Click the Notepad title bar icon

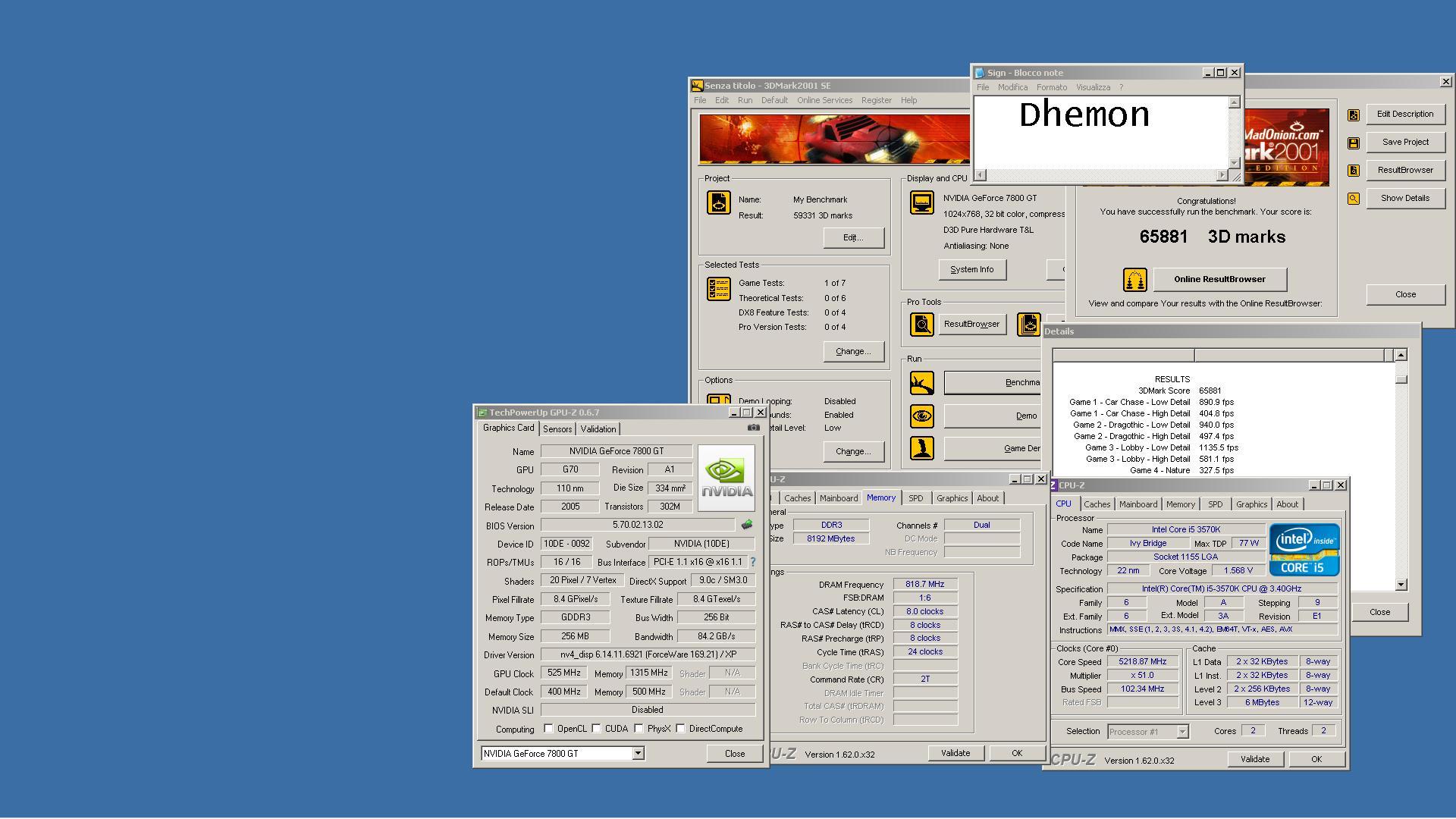click(x=980, y=73)
